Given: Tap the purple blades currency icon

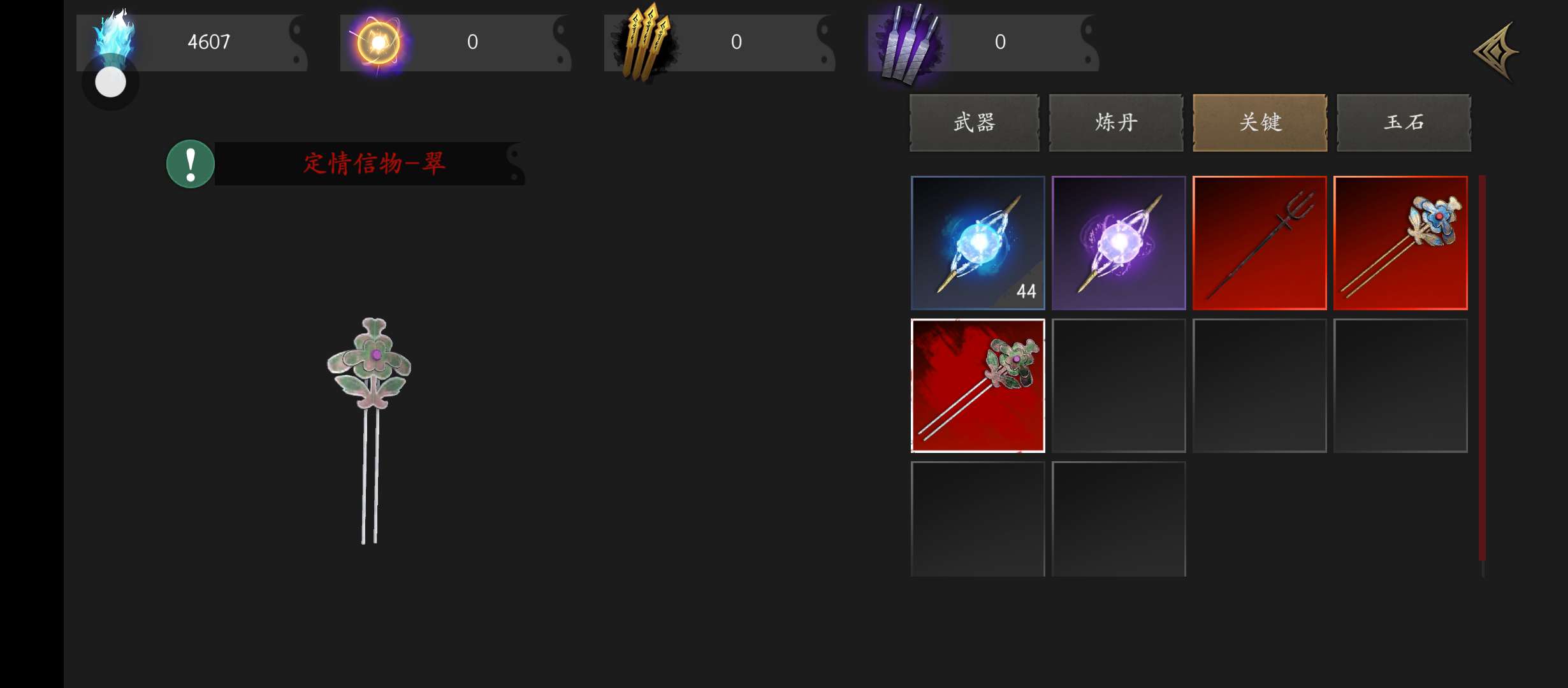Looking at the screenshot, I should pyautogui.click(x=908, y=43).
